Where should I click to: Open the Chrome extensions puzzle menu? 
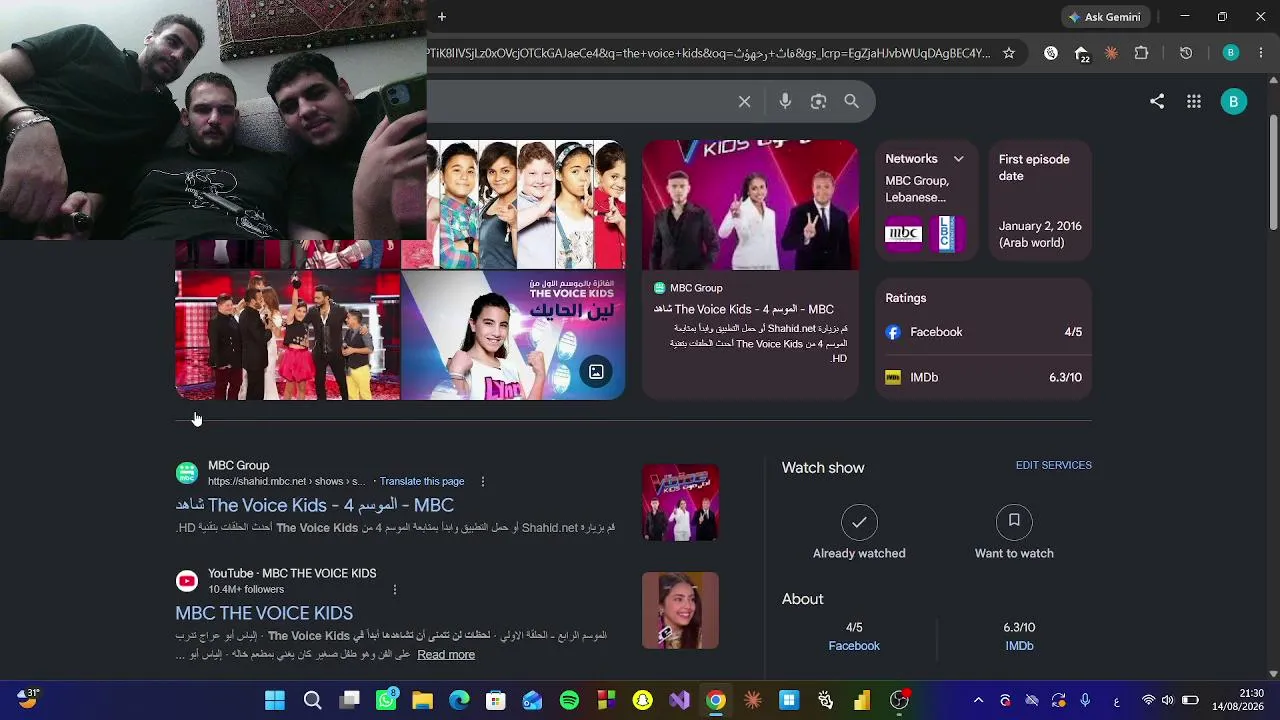pyautogui.click(x=1141, y=53)
